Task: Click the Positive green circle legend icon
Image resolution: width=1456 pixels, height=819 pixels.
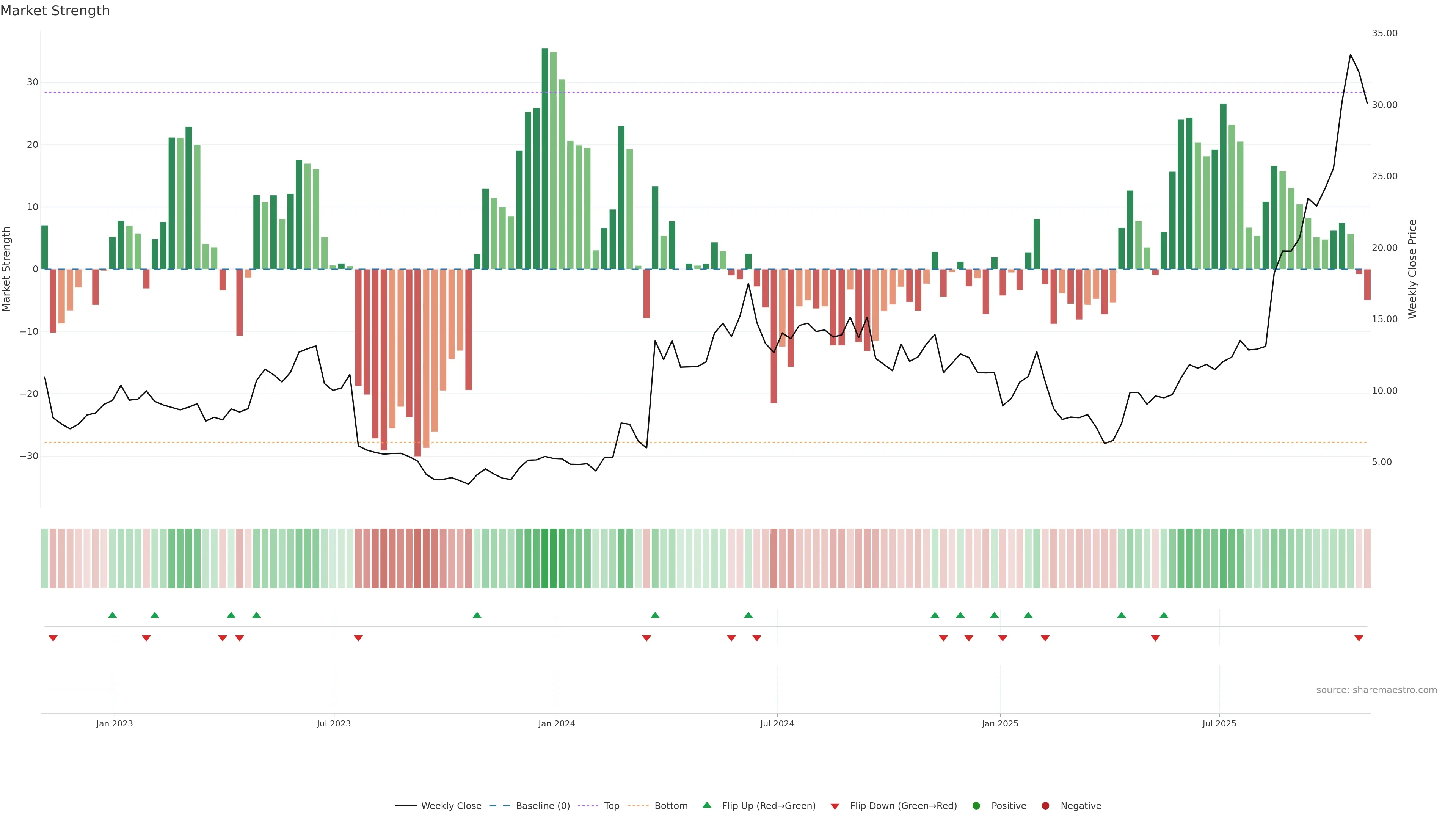Action: [x=976, y=806]
